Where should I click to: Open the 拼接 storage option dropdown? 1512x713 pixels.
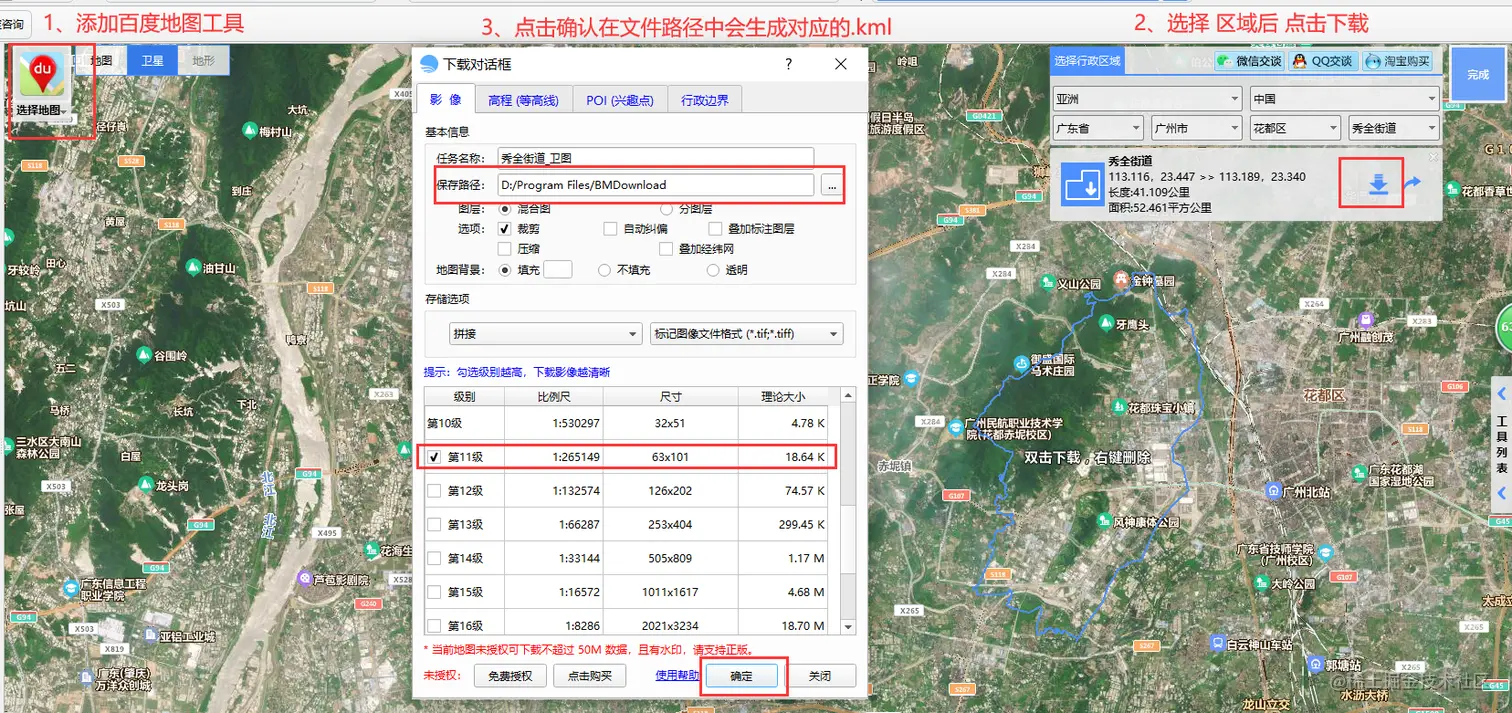click(544, 333)
